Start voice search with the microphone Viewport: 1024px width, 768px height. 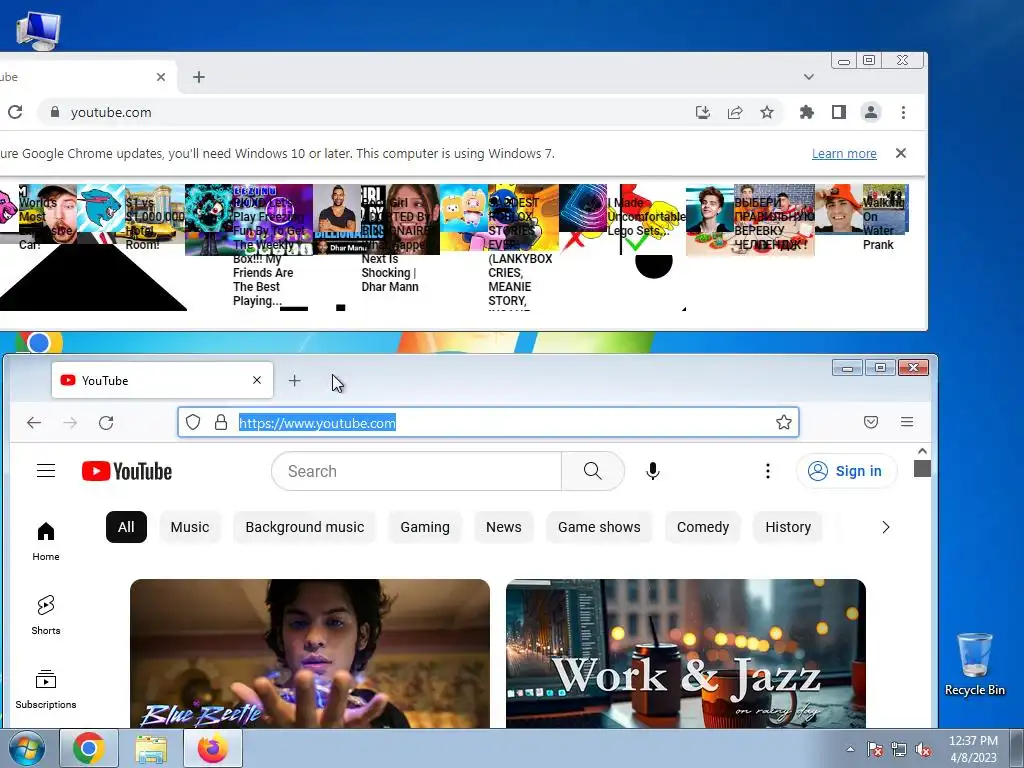tap(652, 471)
